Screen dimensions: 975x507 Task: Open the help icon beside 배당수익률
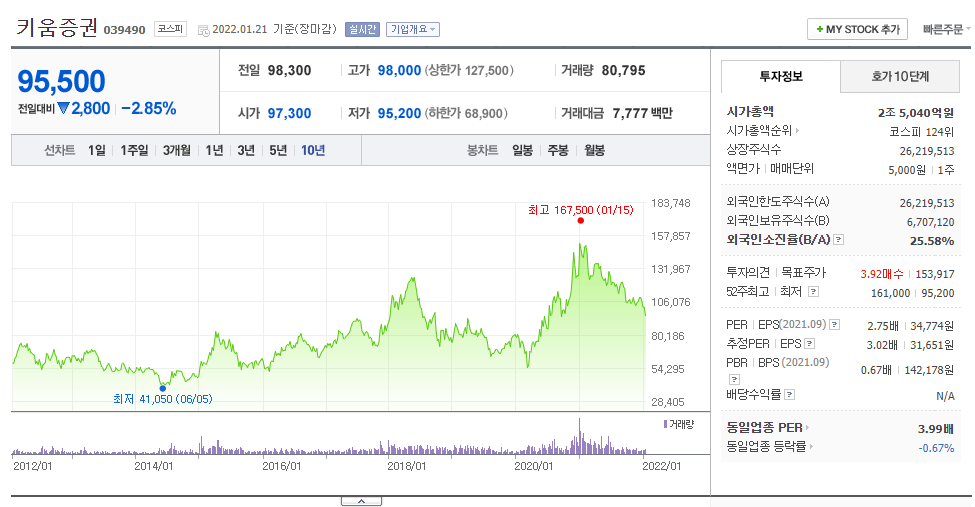point(789,394)
